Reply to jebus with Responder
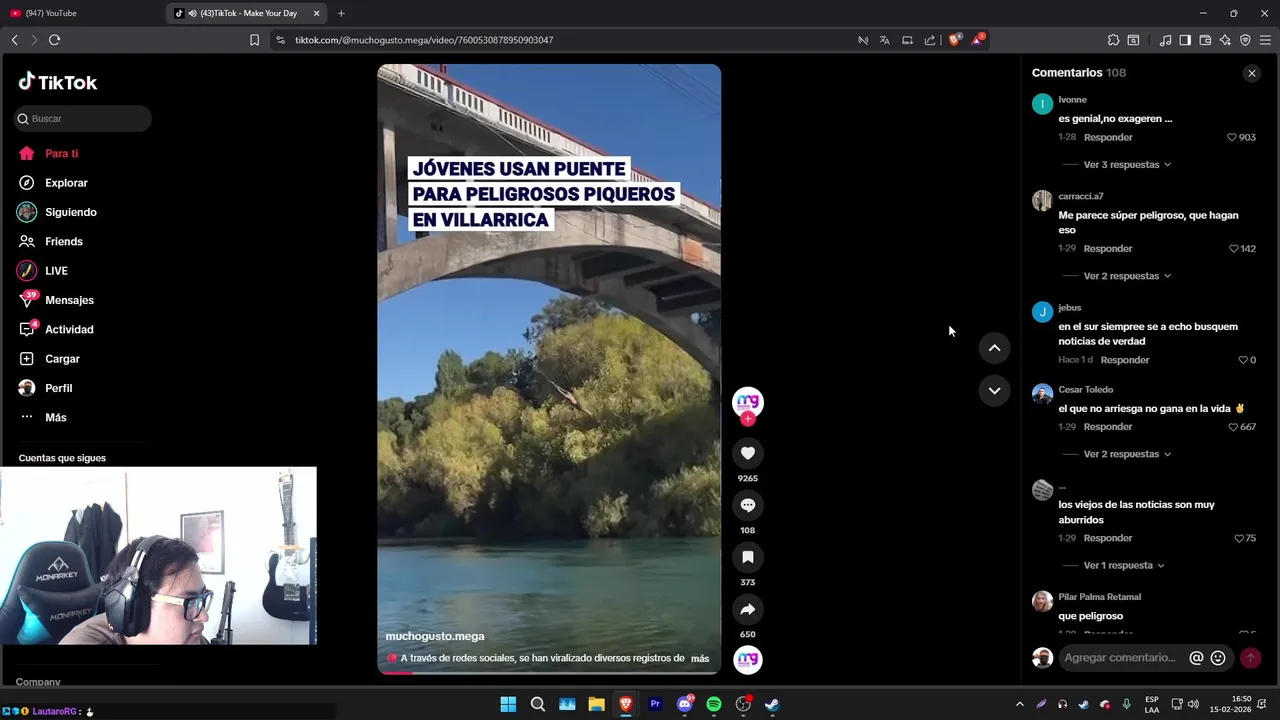The height and width of the screenshot is (720, 1280). (x=1125, y=360)
